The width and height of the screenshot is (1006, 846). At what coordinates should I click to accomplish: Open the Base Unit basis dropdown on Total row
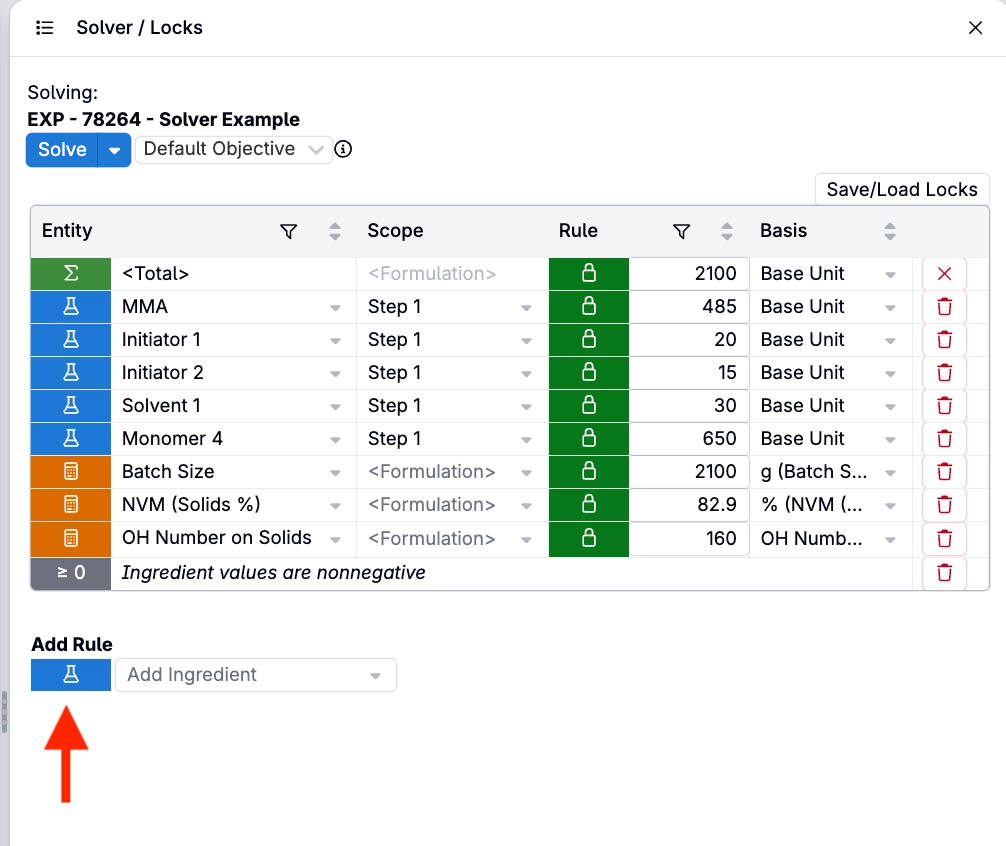(890, 275)
